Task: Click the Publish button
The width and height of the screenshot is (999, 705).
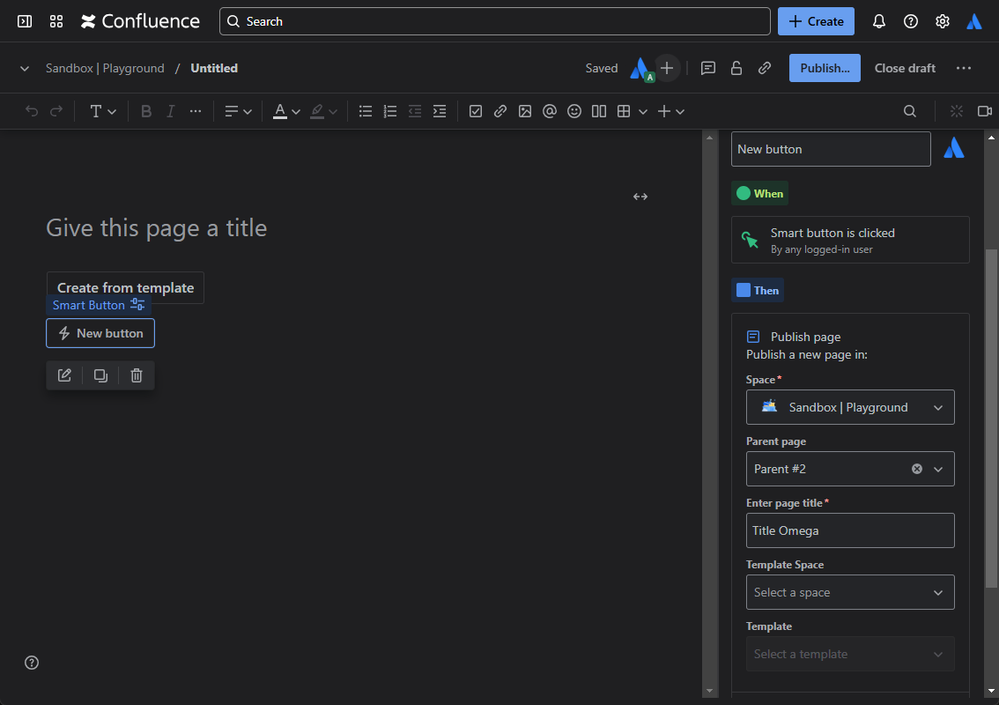Action: click(x=824, y=68)
